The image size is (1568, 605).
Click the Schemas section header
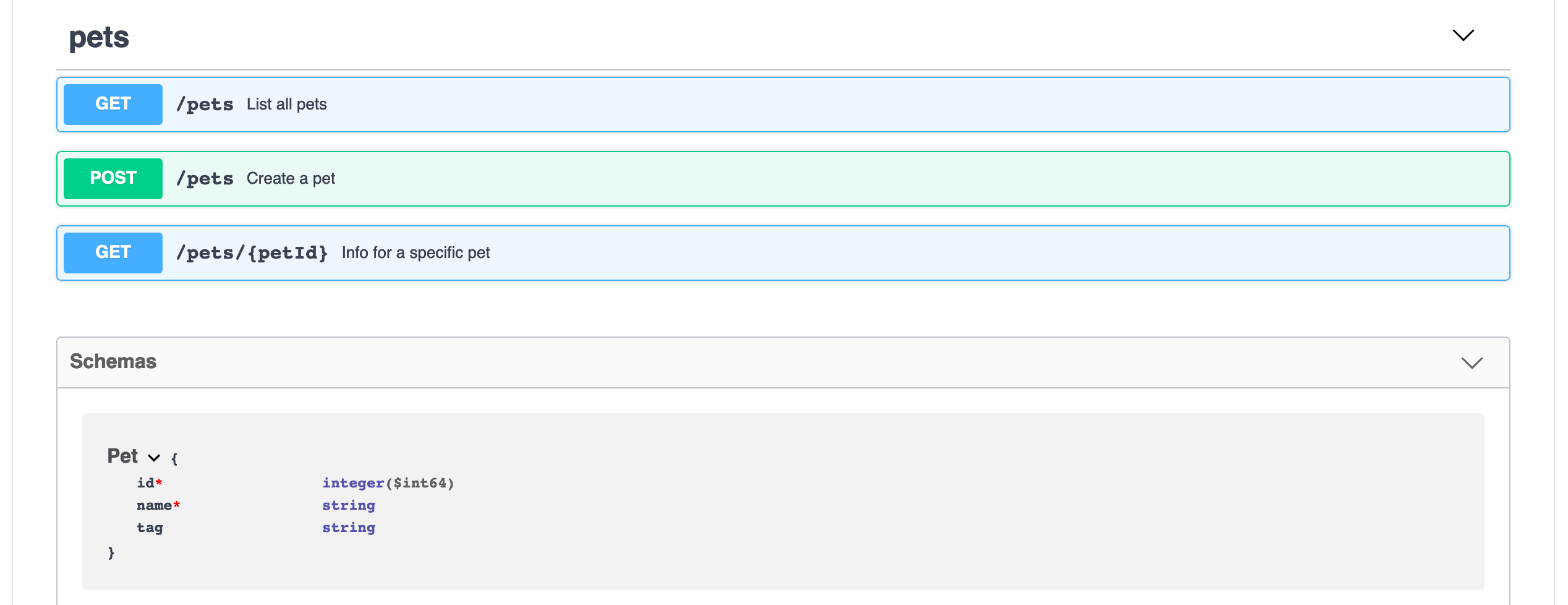113,362
